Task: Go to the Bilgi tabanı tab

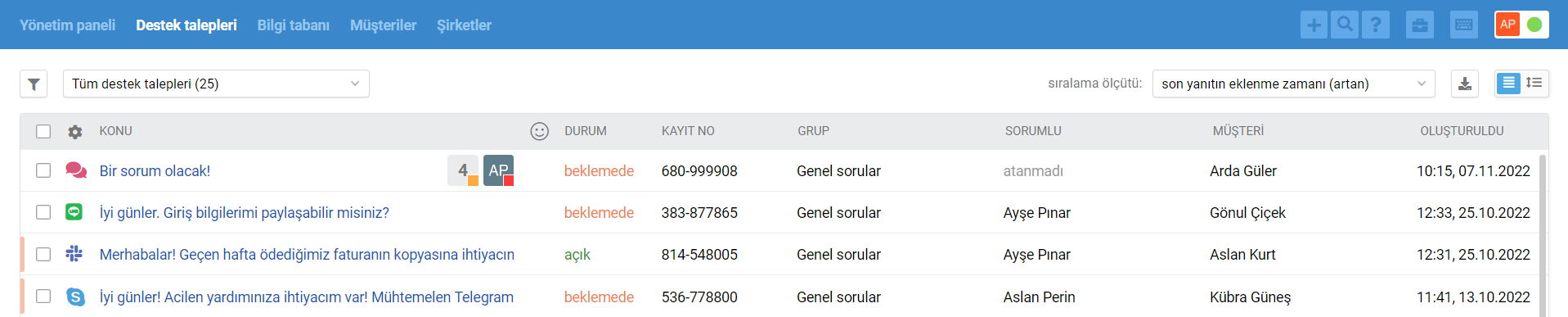Action: click(294, 25)
